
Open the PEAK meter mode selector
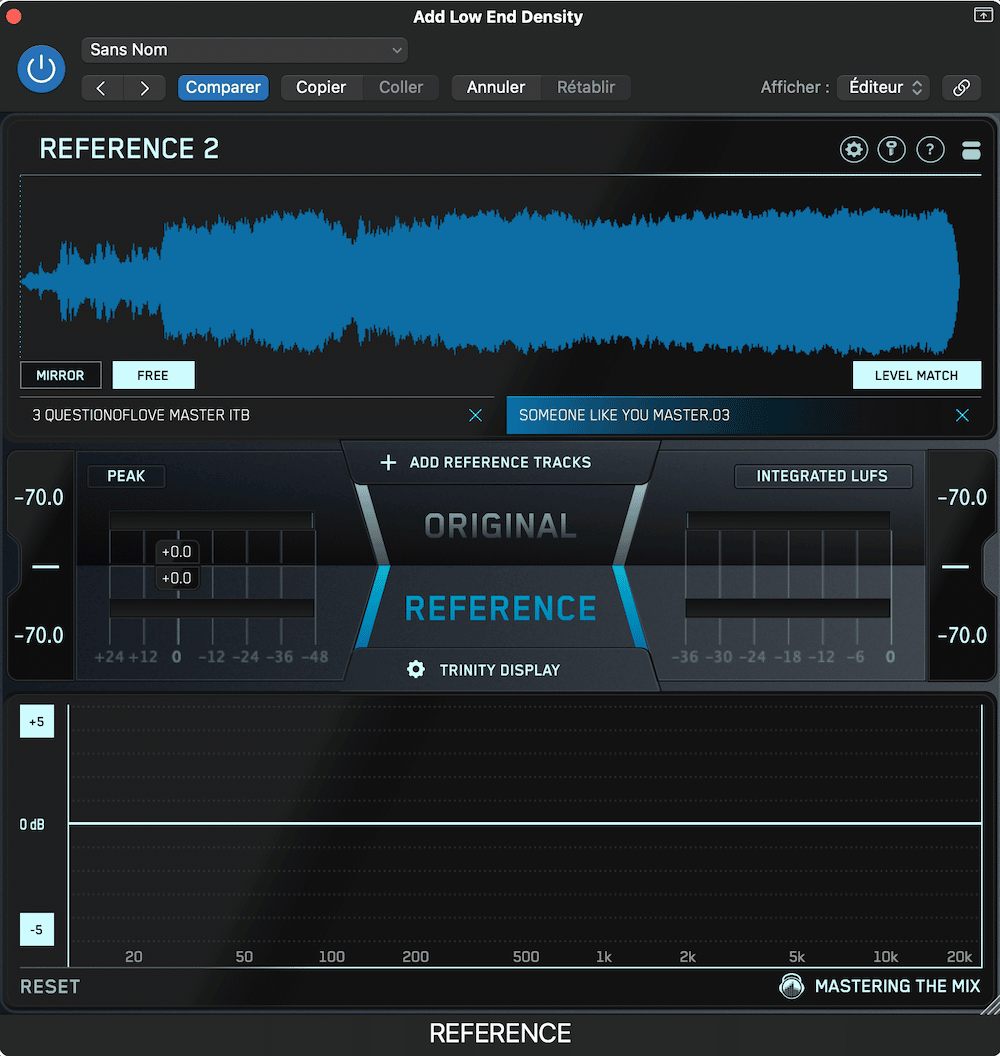[126, 476]
